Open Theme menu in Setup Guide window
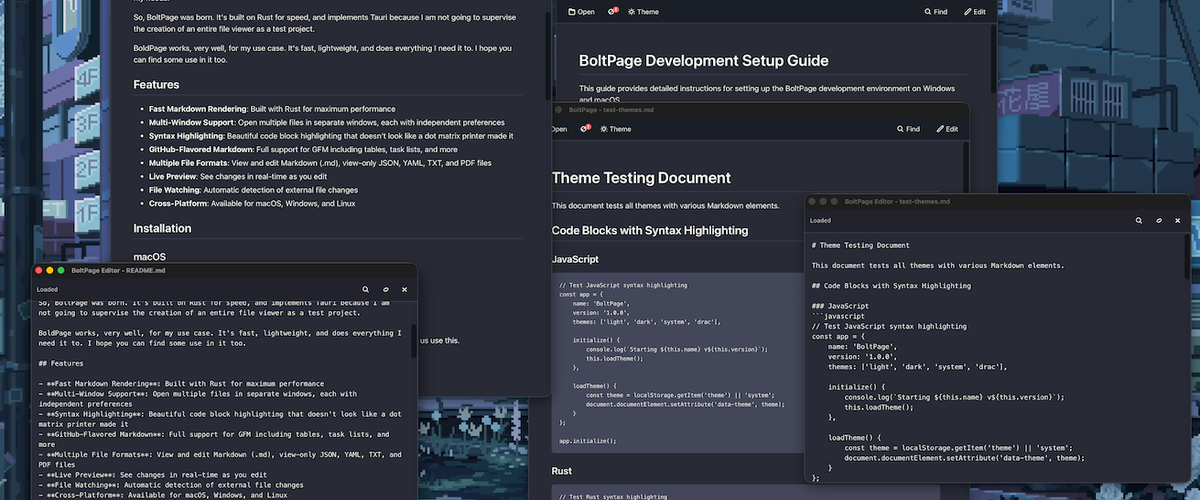 point(643,12)
